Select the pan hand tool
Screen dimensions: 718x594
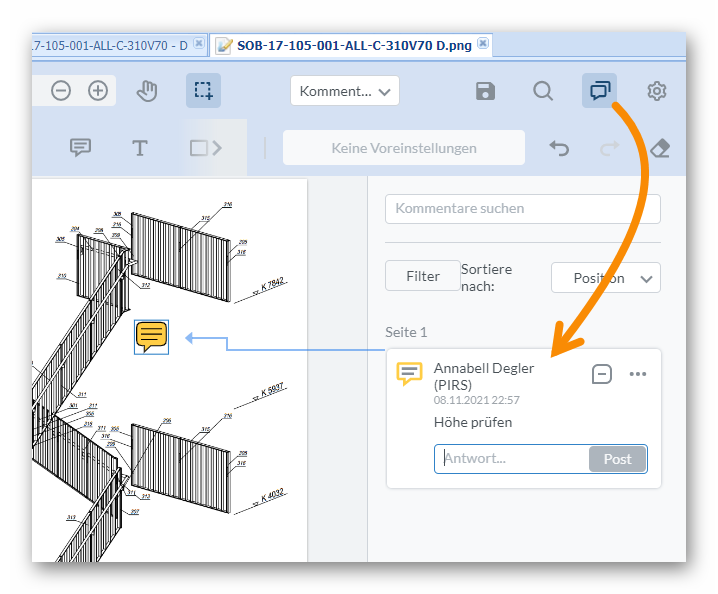point(147,91)
